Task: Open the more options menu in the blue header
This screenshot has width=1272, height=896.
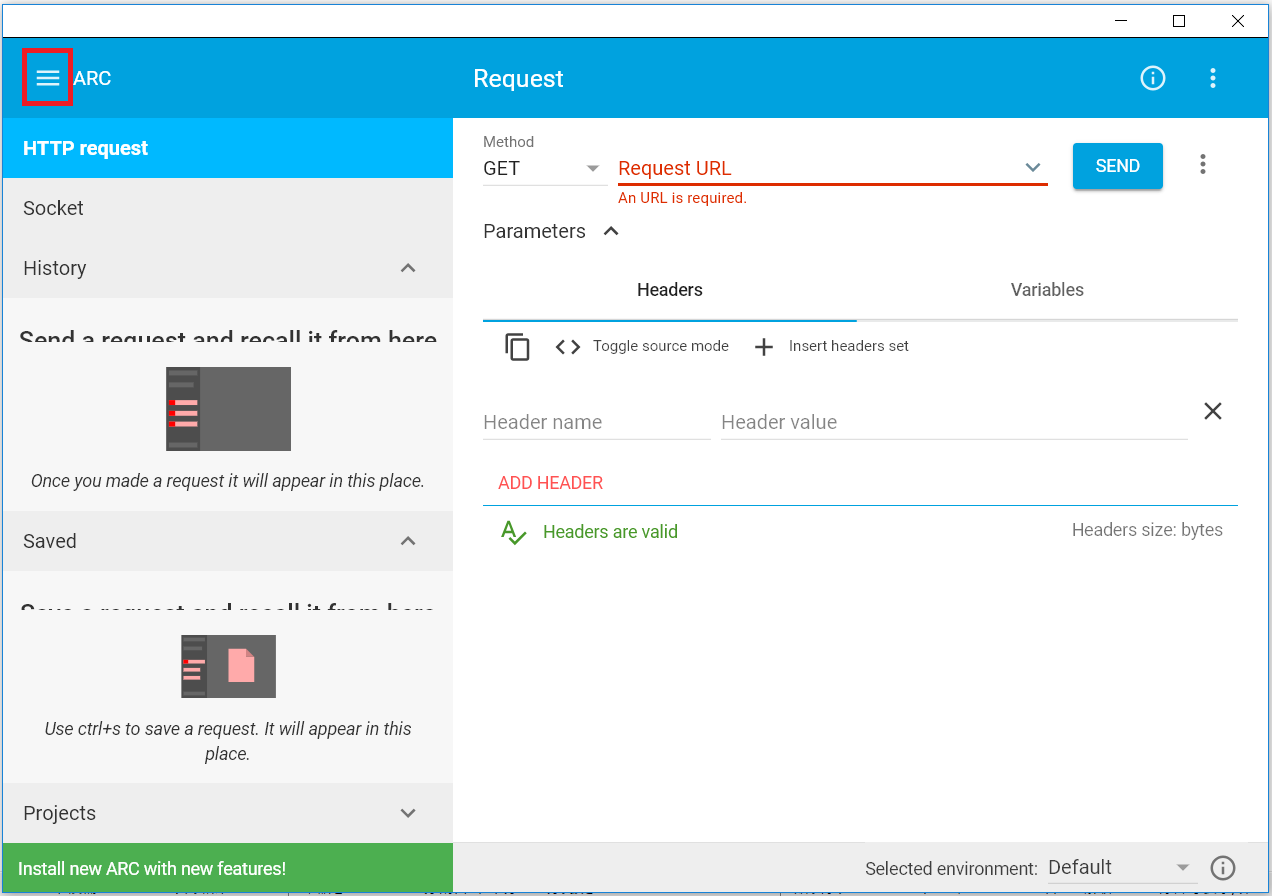Action: point(1213,78)
